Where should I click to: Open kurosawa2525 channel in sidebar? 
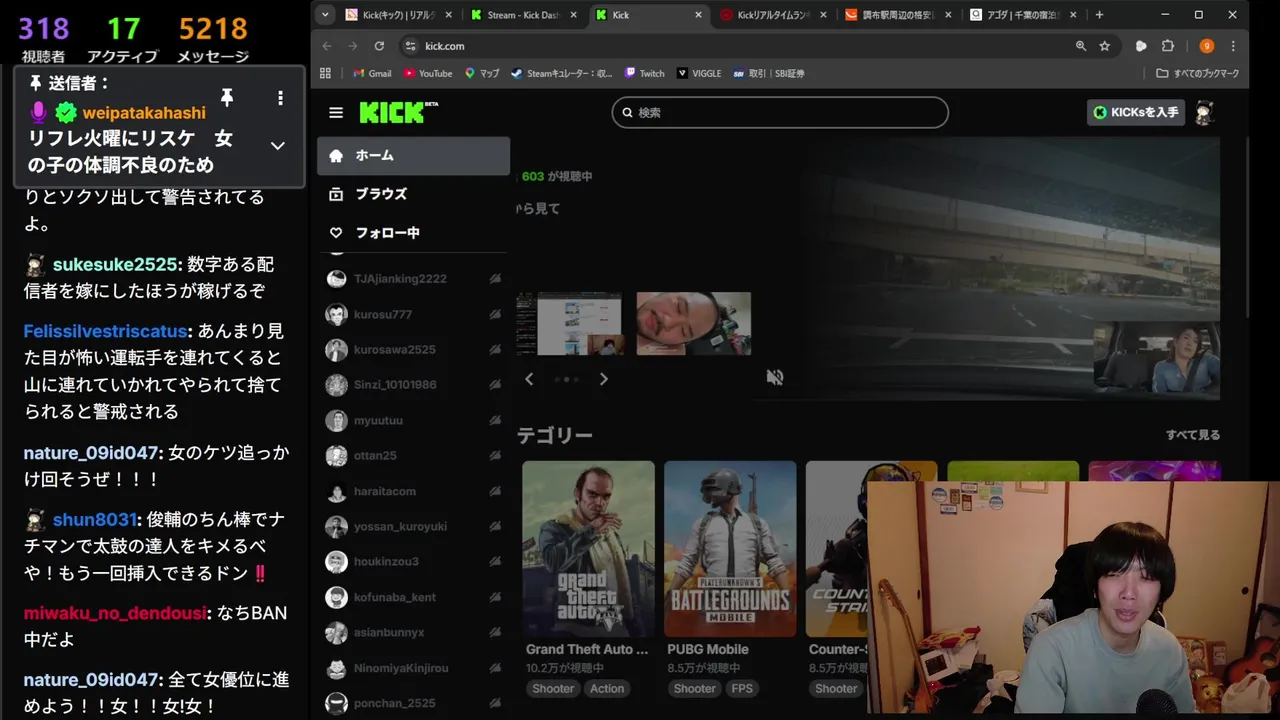[x=413, y=350]
